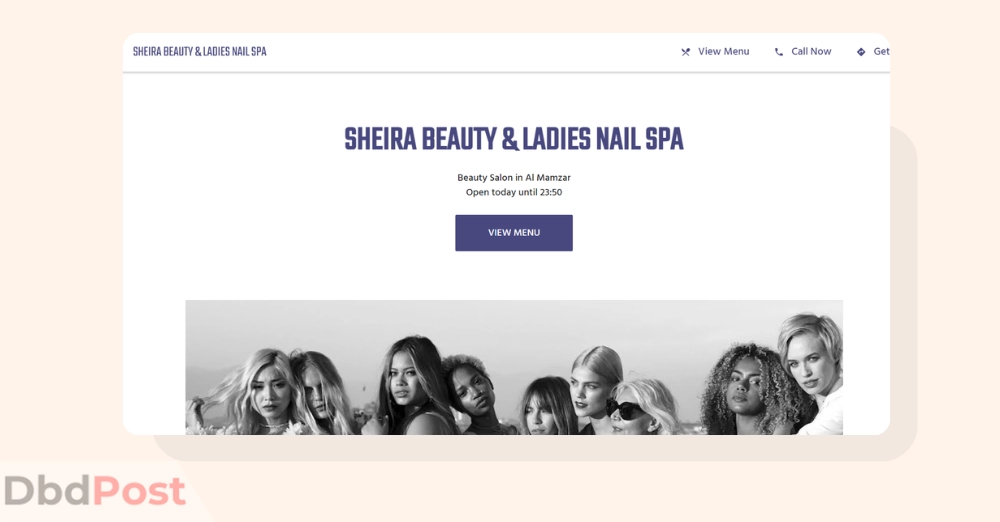Click the DbdPost watermark logo
Image resolution: width=1000 pixels, height=522 pixels.
click(94, 491)
